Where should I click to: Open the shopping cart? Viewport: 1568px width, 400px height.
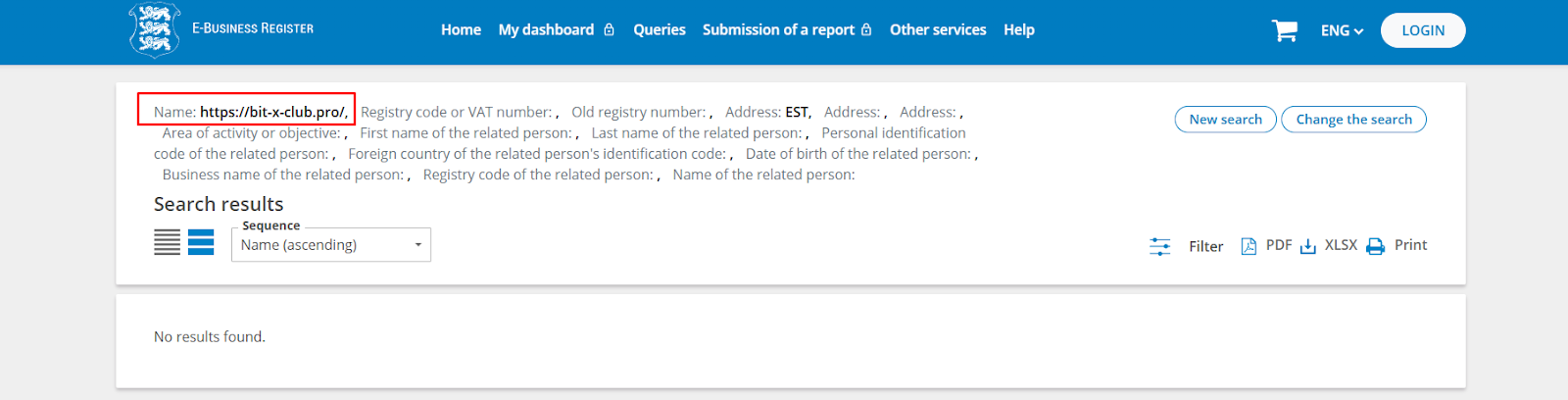point(1284,30)
